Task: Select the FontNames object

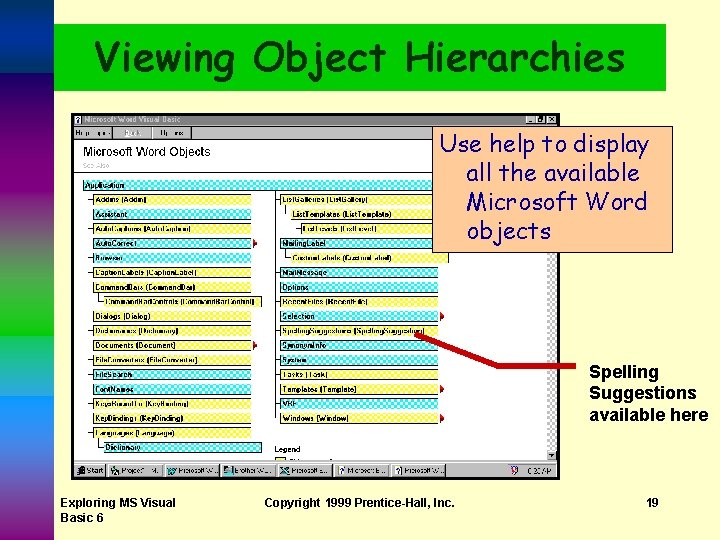Action: (x=172, y=389)
